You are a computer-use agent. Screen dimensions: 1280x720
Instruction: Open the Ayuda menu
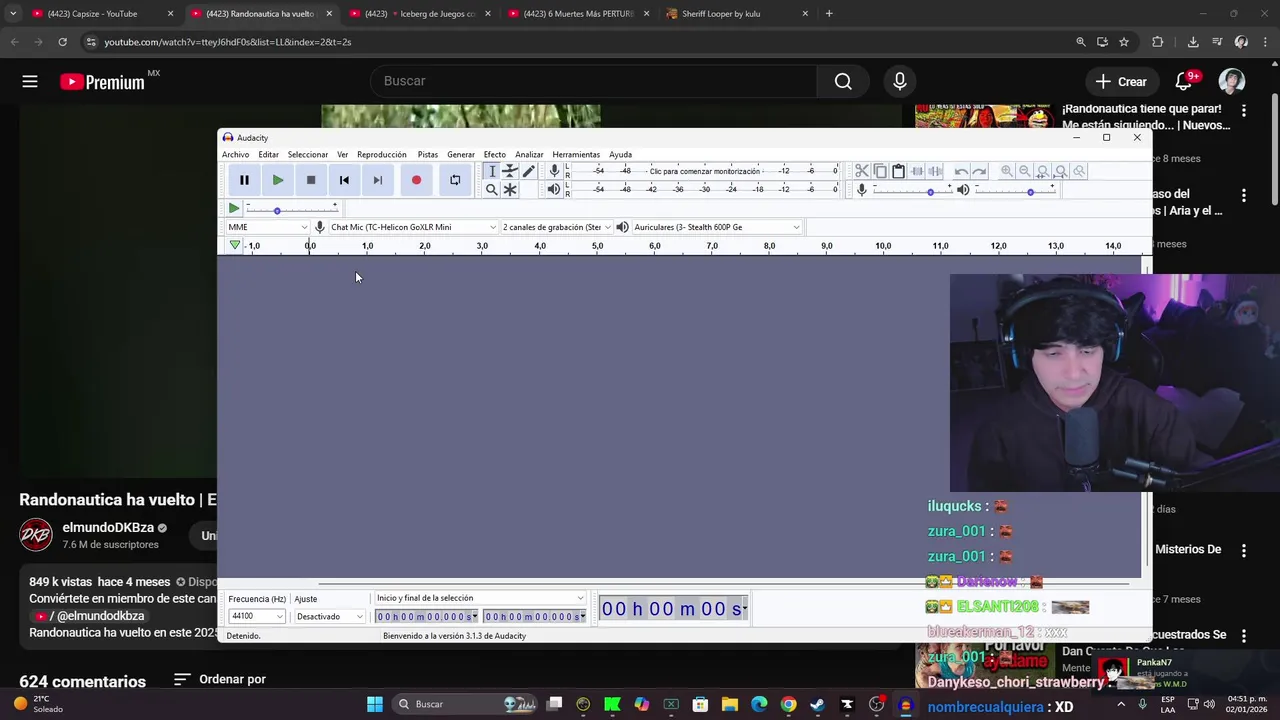click(621, 155)
